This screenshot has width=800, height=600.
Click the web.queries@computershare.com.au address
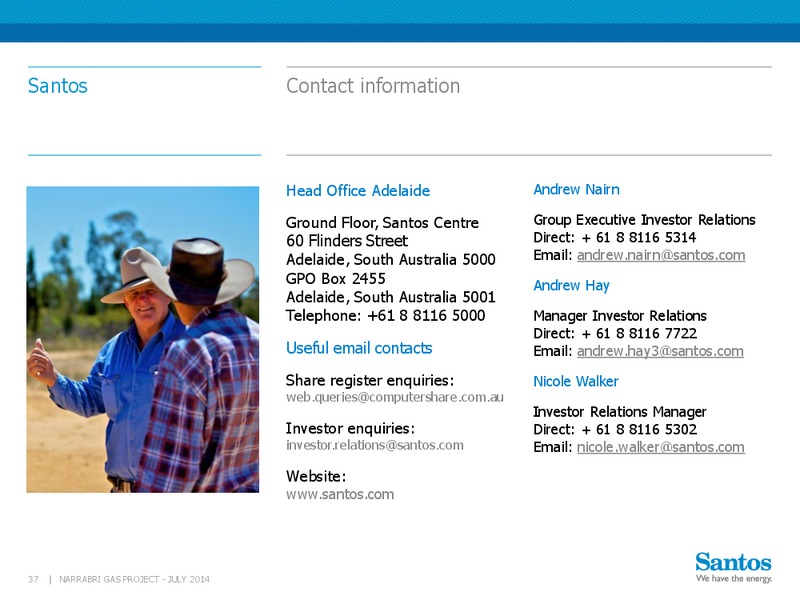coord(394,397)
